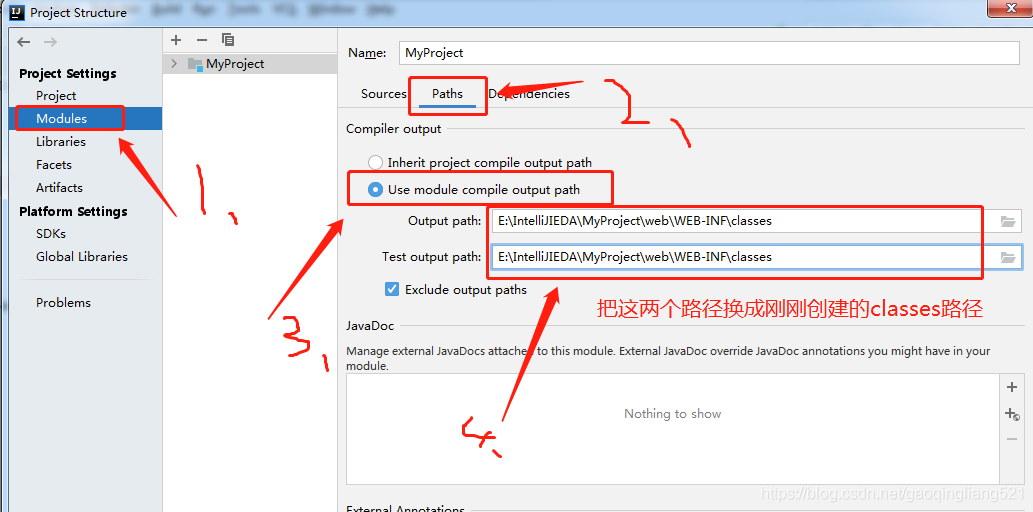
Task: Add JavaDoc URL with globe plus icon
Action: pyautogui.click(x=1012, y=414)
